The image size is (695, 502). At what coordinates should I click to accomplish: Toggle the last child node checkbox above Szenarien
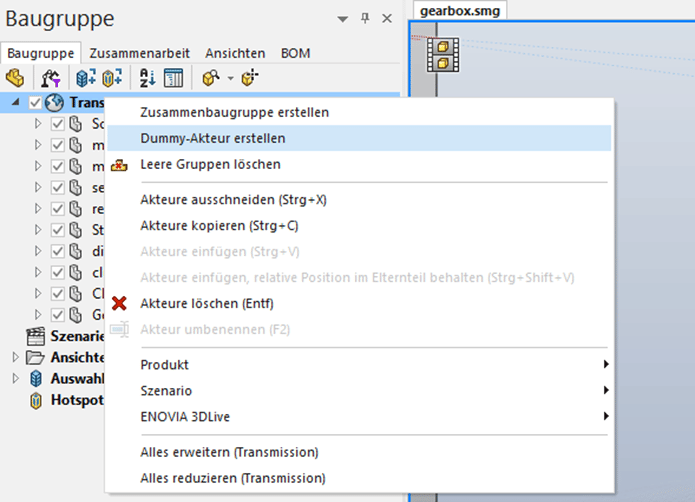[58, 314]
